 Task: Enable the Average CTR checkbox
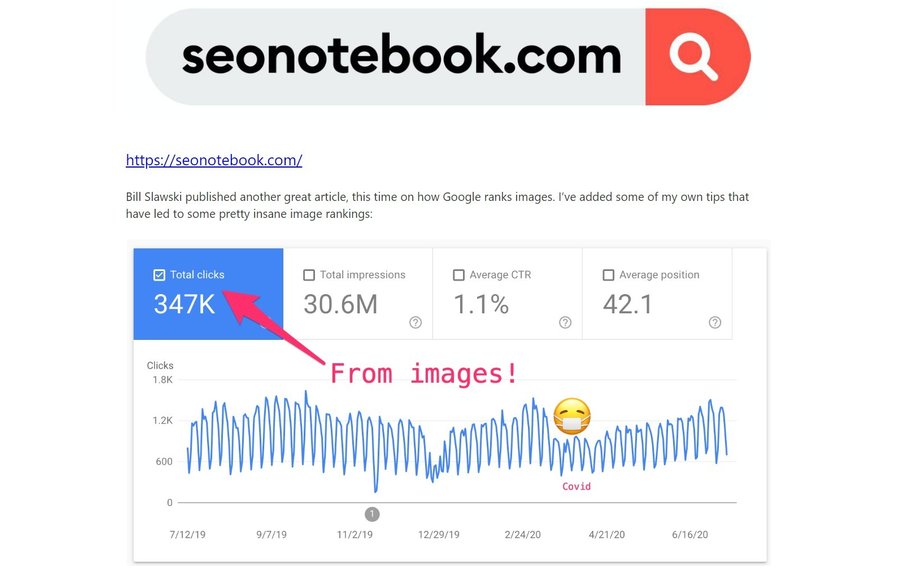pyautogui.click(x=459, y=275)
